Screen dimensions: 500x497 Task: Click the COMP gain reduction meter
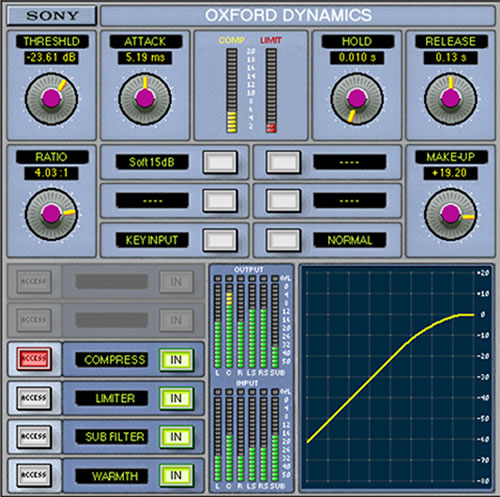(232, 90)
